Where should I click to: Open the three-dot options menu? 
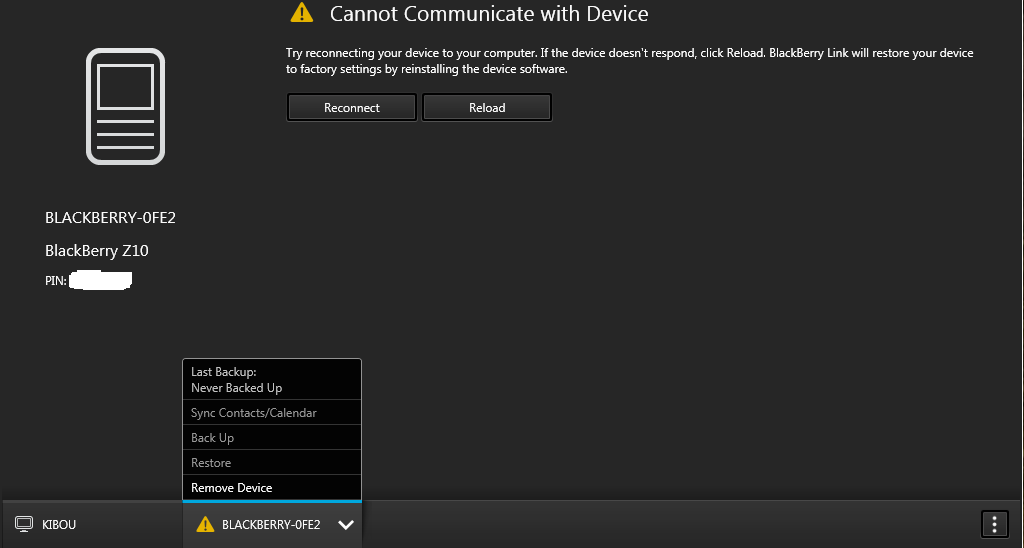pyautogui.click(x=993, y=524)
